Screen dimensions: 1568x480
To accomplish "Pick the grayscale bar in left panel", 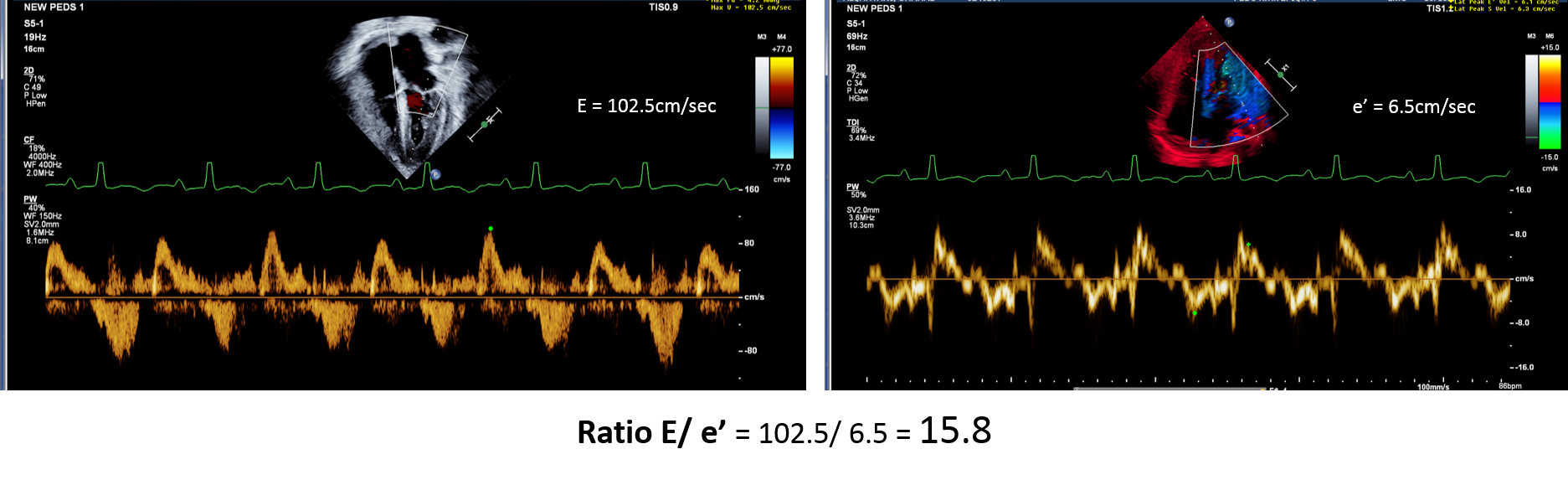I will pyautogui.click(x=762, y=106).
